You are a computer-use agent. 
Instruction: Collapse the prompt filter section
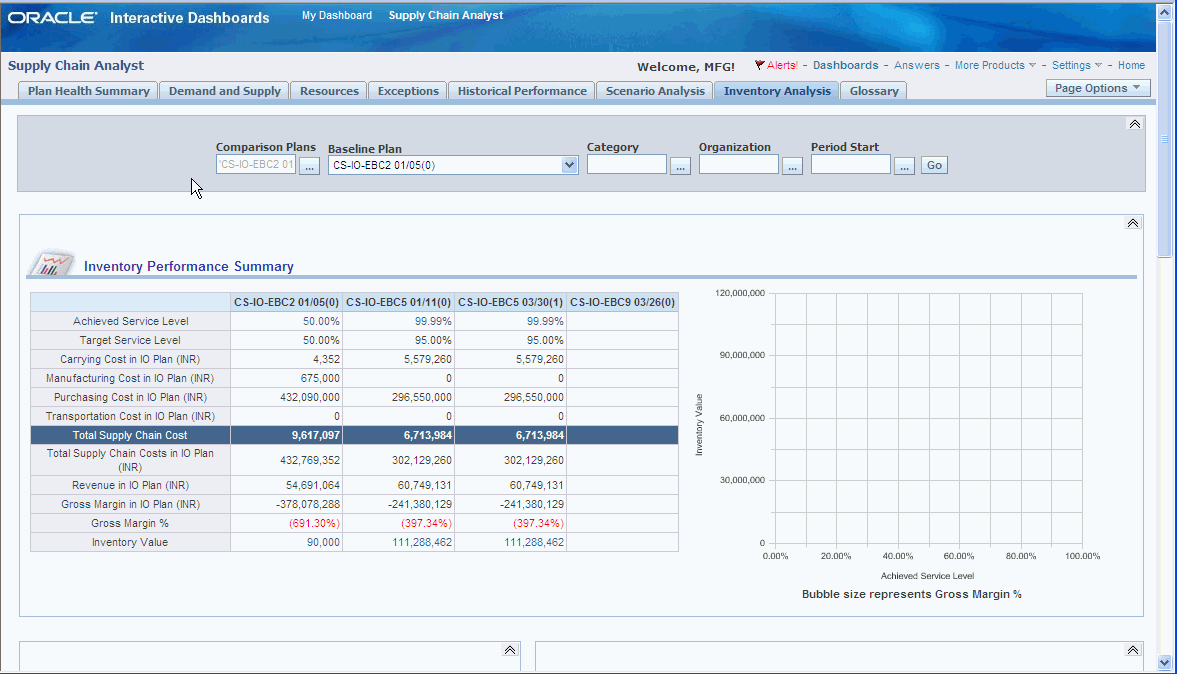[x=1134, y=124]
